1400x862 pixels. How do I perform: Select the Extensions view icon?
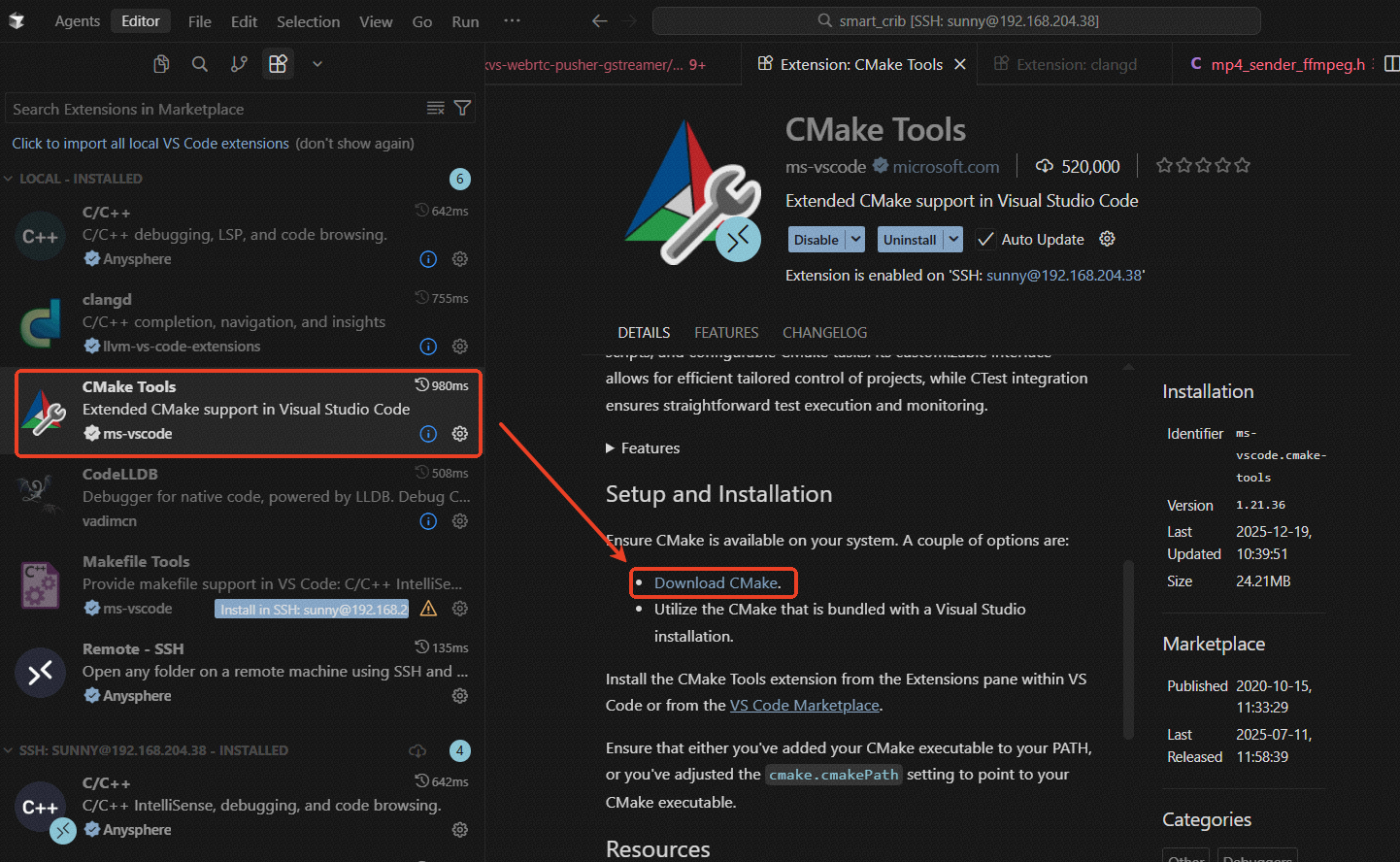click(278, 64)
